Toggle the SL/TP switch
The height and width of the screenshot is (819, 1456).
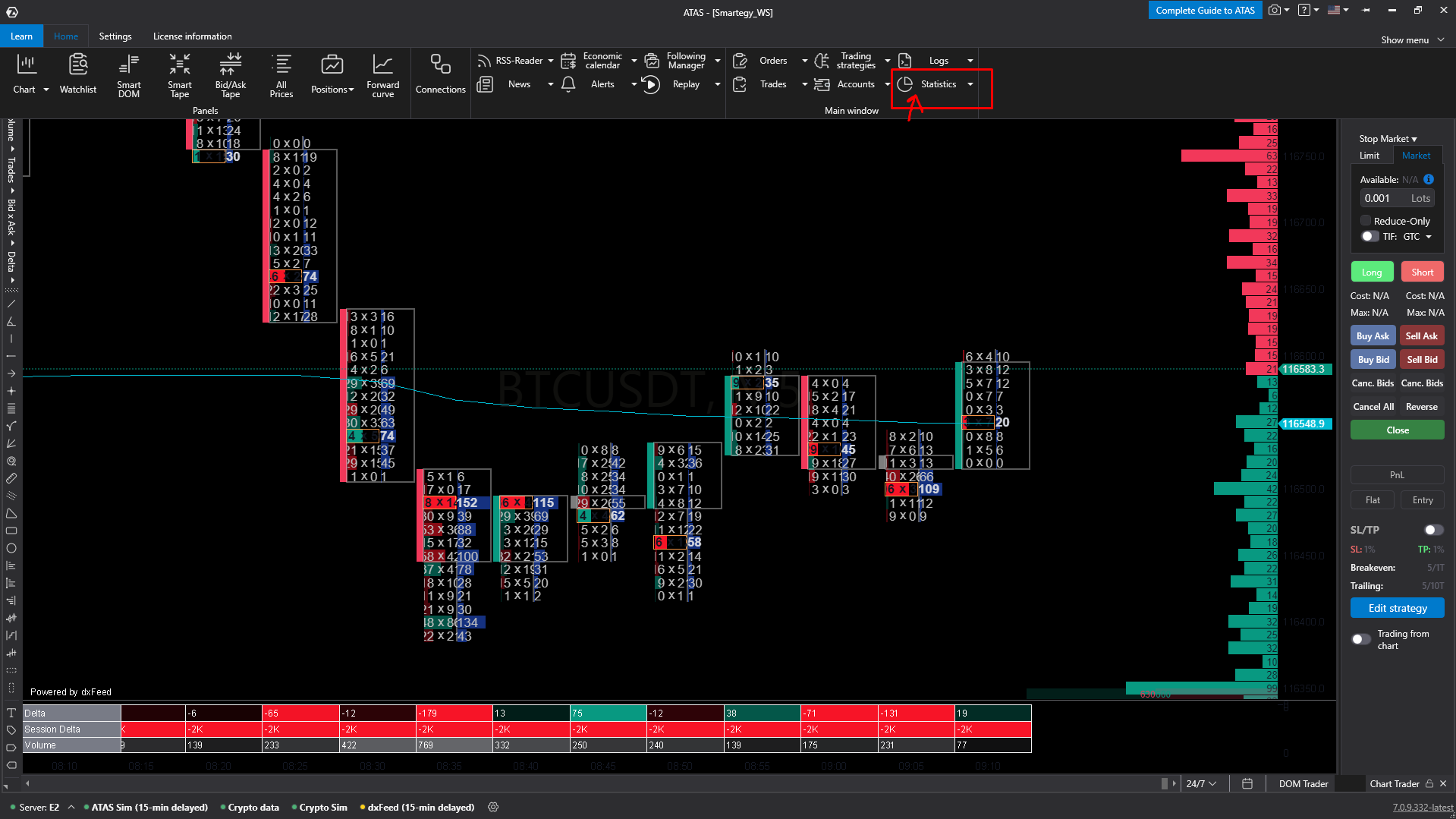[x=1432, y=530]
